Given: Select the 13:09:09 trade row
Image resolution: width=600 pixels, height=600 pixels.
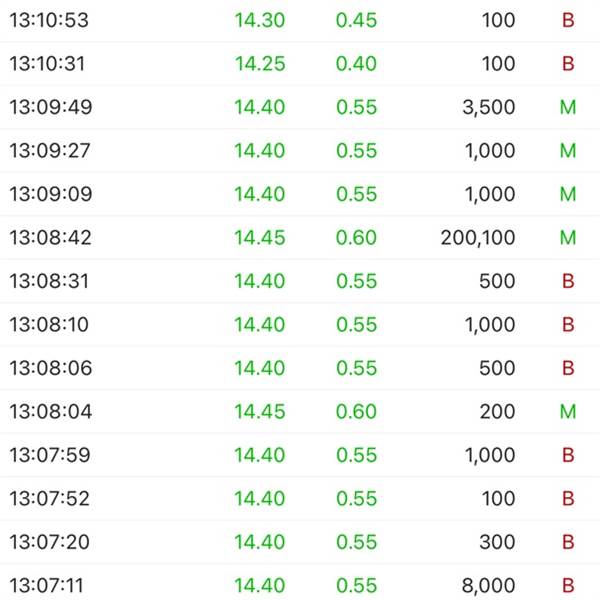Looking at the screenshot, I should [x=300, y=194].
